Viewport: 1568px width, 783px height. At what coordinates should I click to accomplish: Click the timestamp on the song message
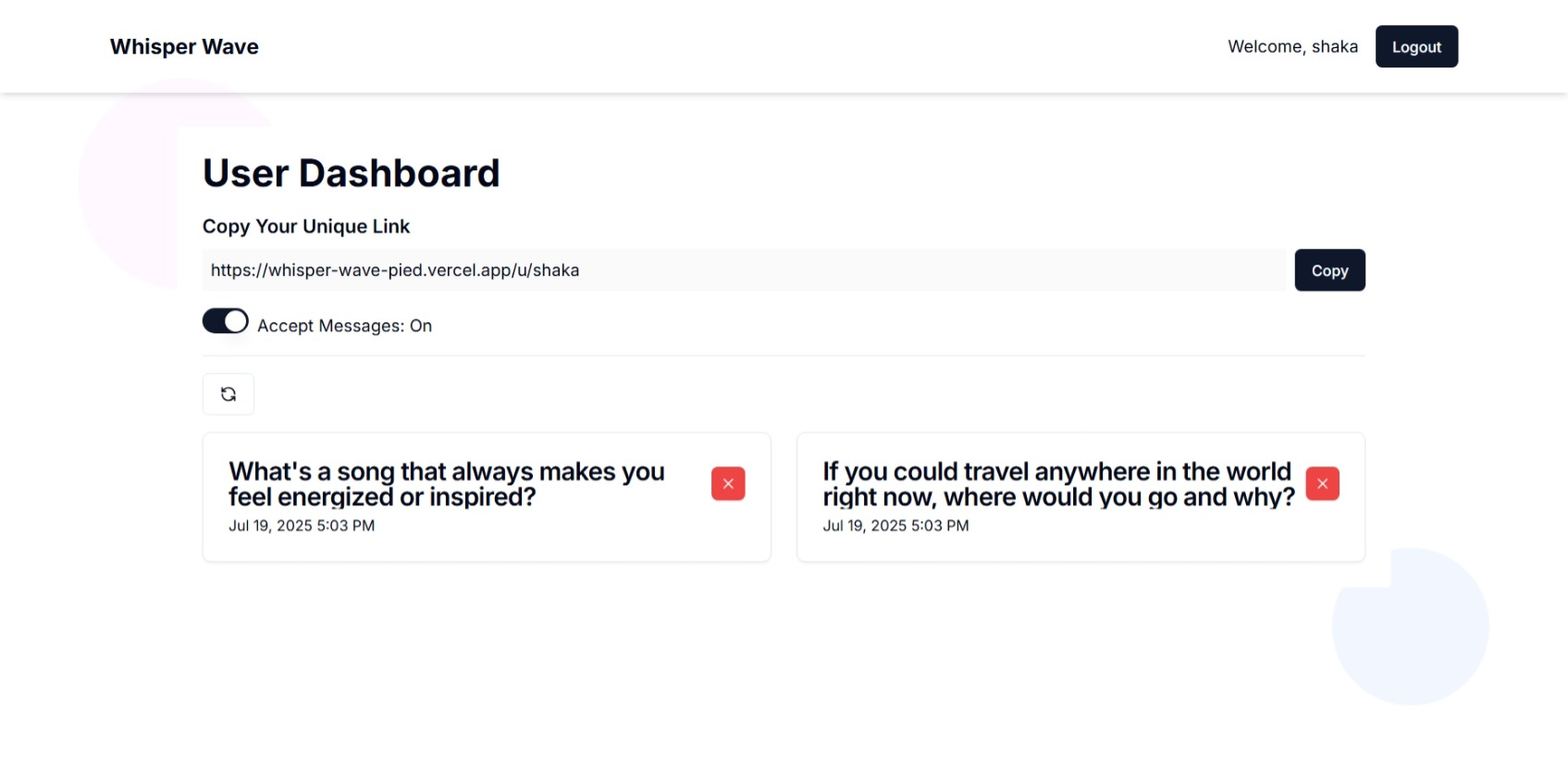pyautogui.click(x=302, y=526)
